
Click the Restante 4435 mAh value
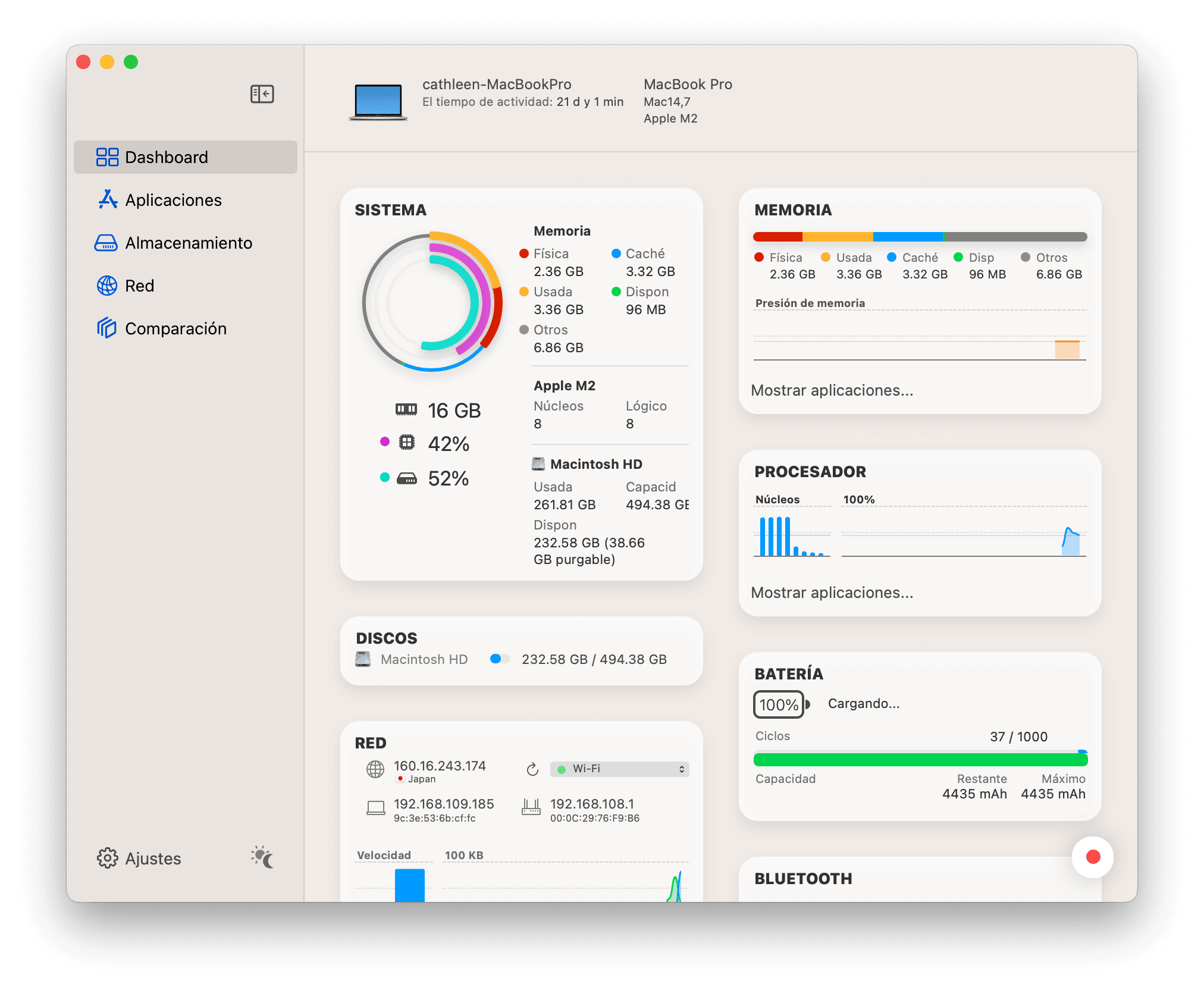974,794
